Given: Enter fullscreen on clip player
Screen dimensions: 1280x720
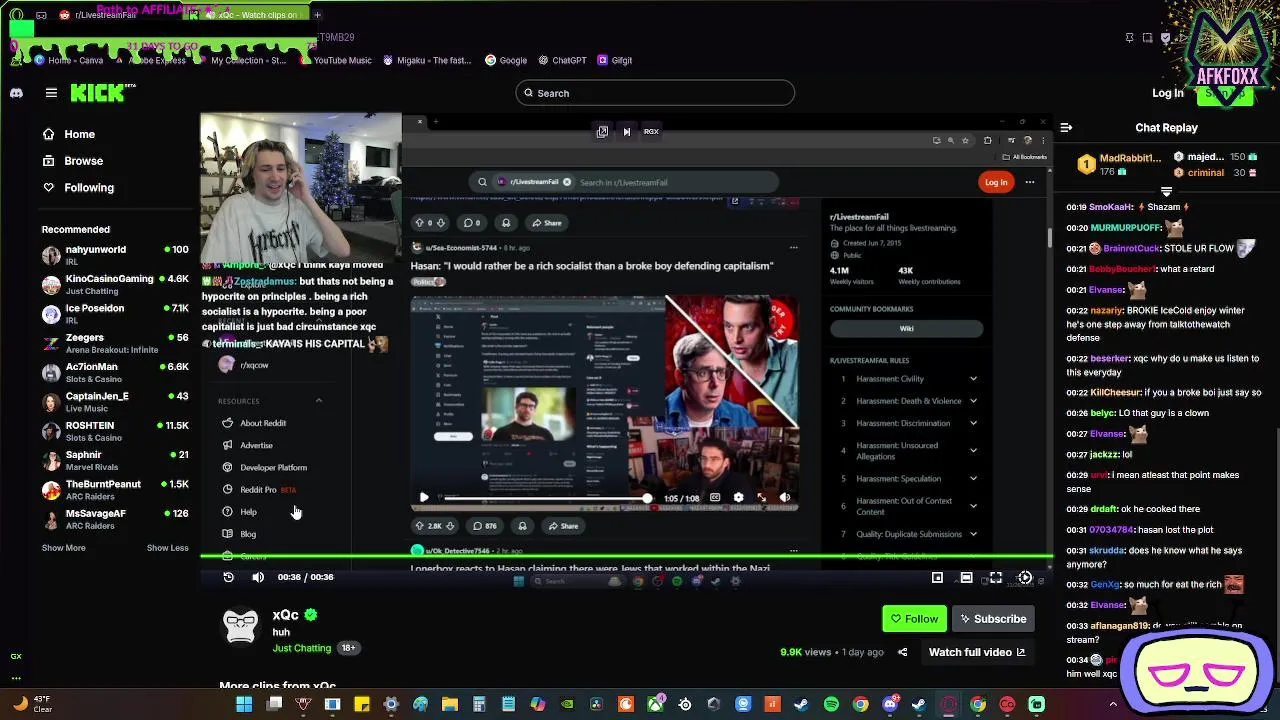Looking at the screenshot, I should 995,577.
